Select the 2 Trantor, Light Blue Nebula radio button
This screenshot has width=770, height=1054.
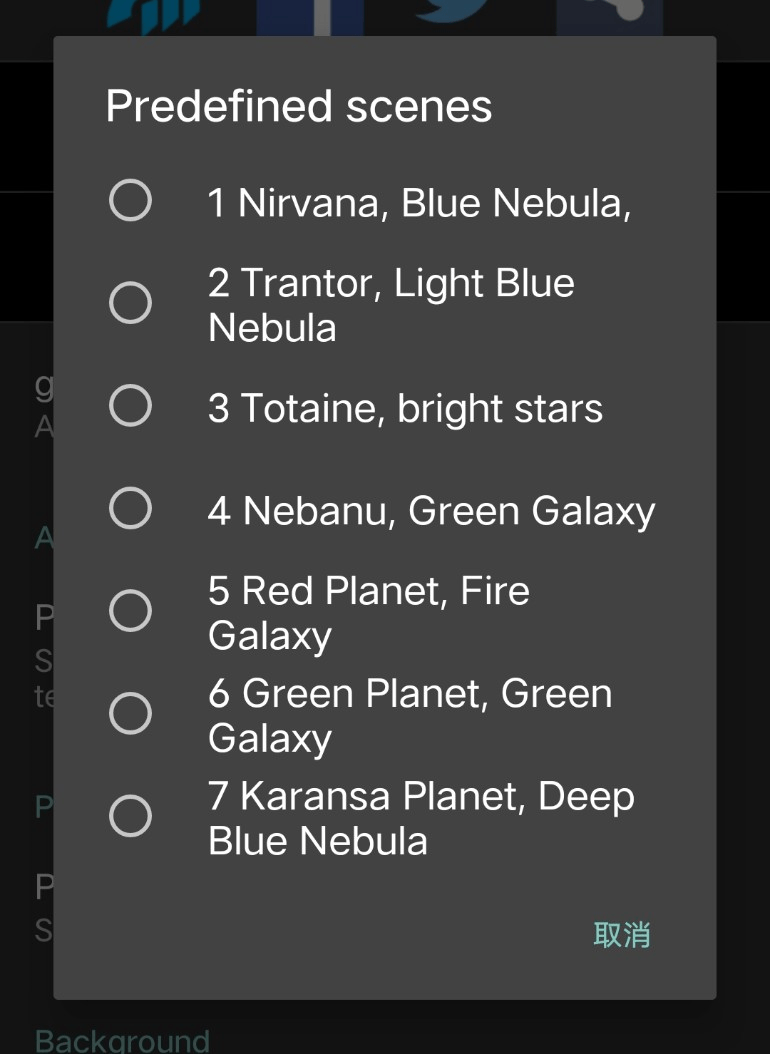pyautogui.click(x=130, y=303)
